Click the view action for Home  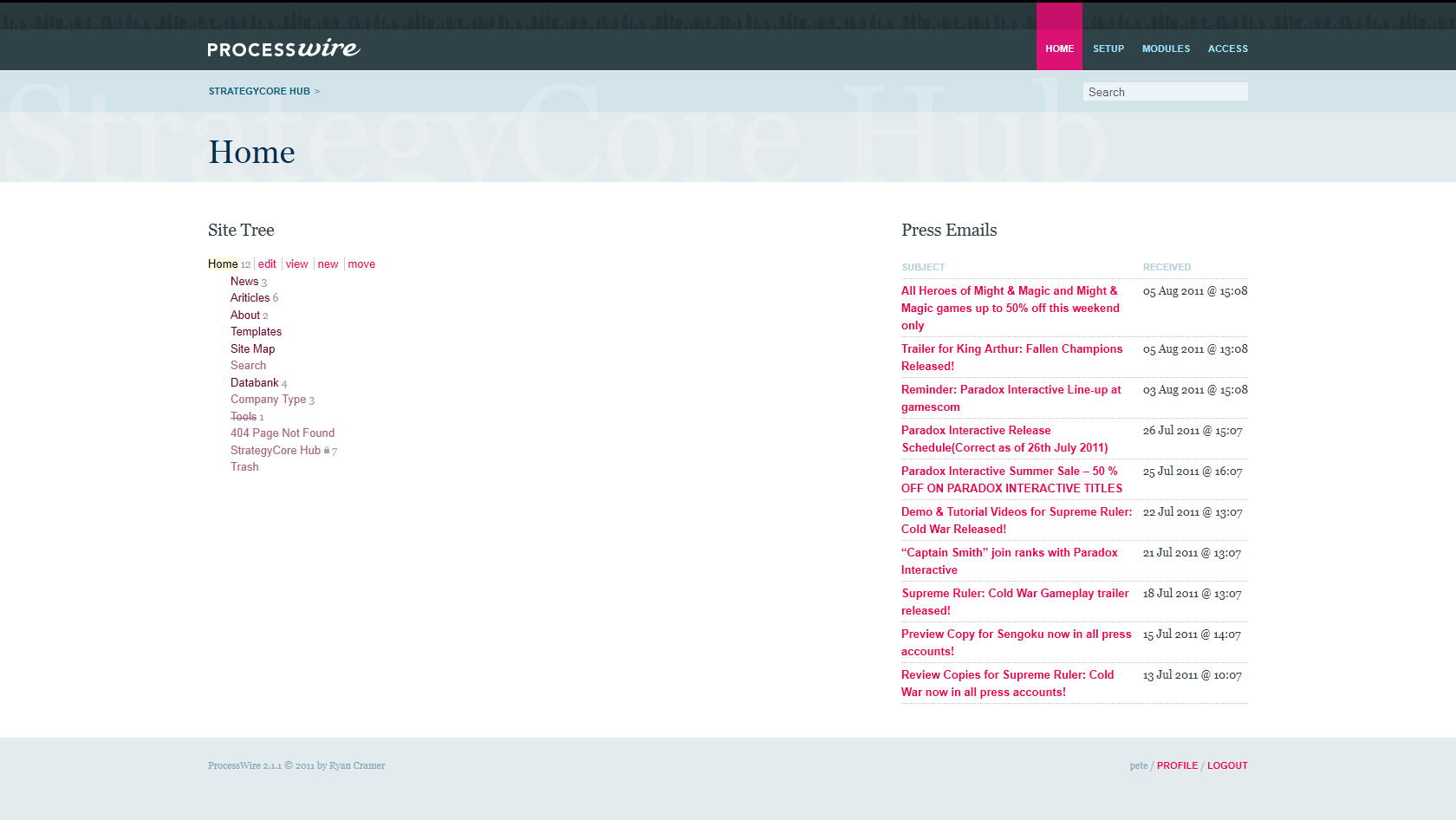(x=297, y=264)
